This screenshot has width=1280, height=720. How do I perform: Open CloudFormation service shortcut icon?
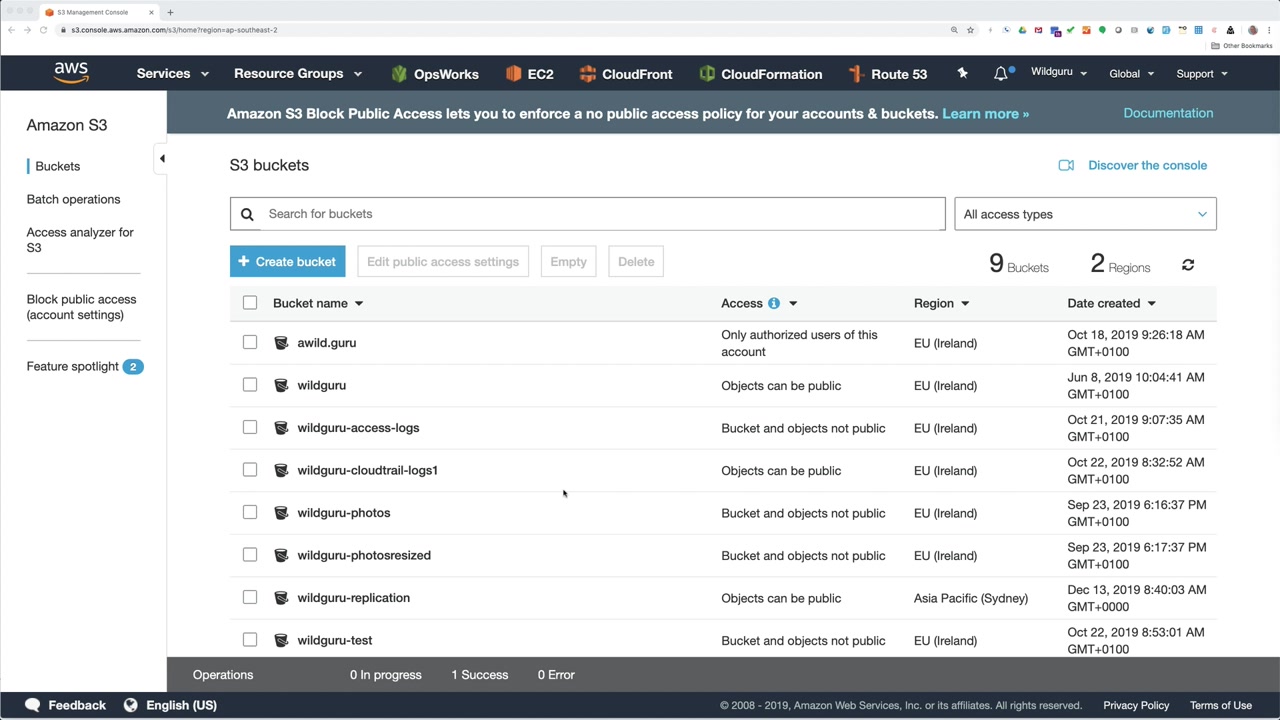[x=707, y=74]
